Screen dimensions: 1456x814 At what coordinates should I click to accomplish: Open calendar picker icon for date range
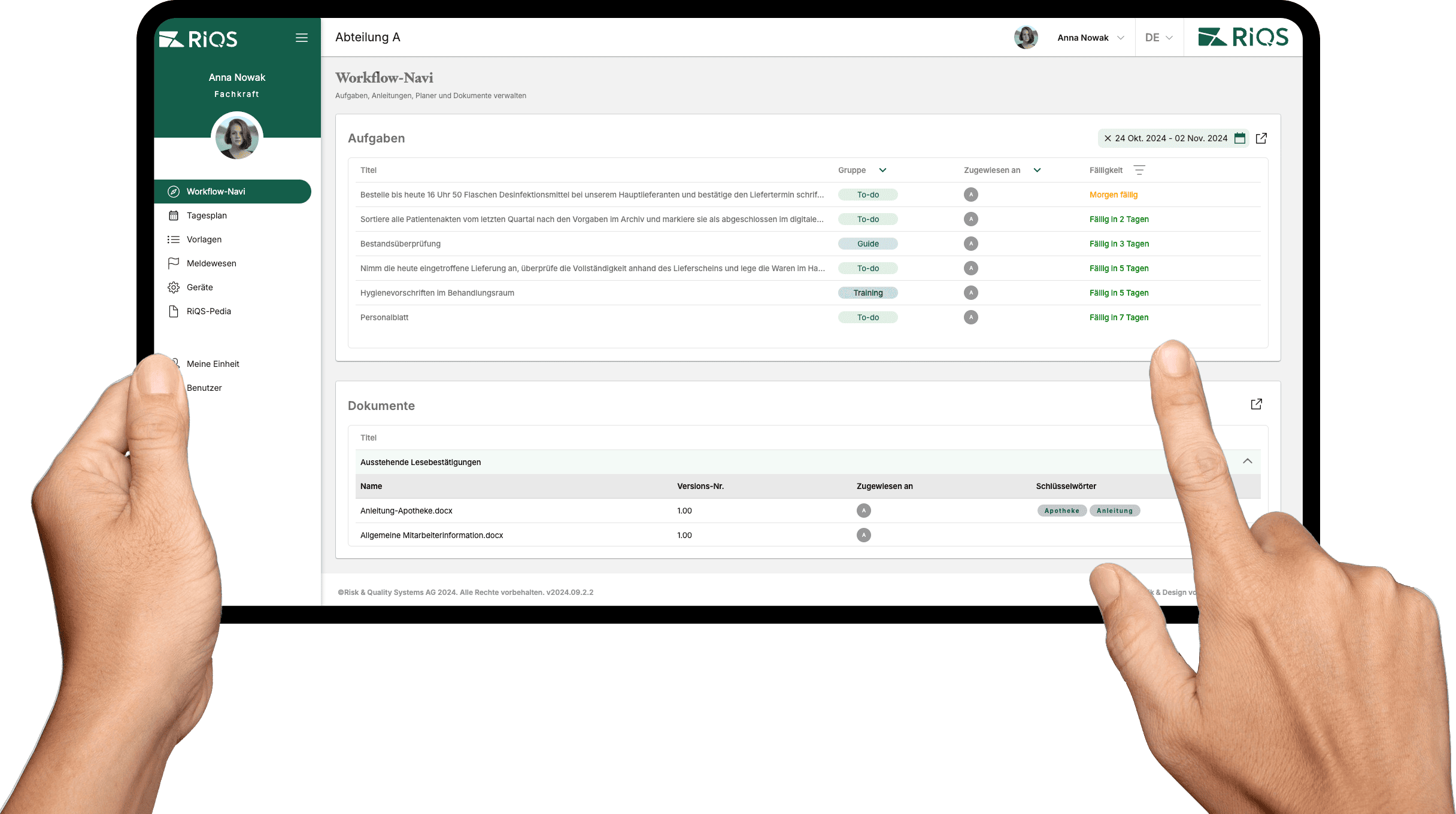point(1240,138)
